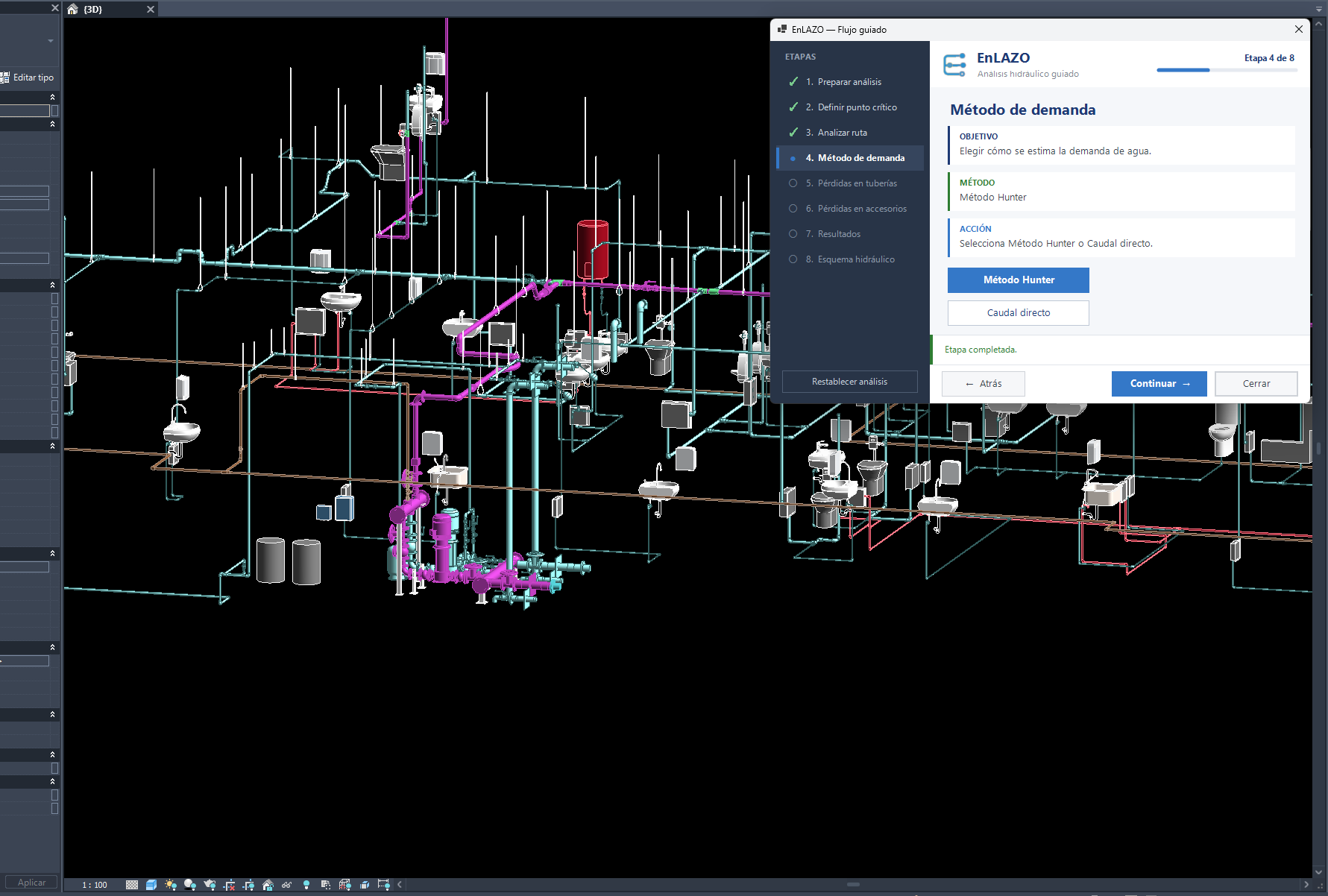
Task: Toggle Crop View icon with red X
Action: 229,885
